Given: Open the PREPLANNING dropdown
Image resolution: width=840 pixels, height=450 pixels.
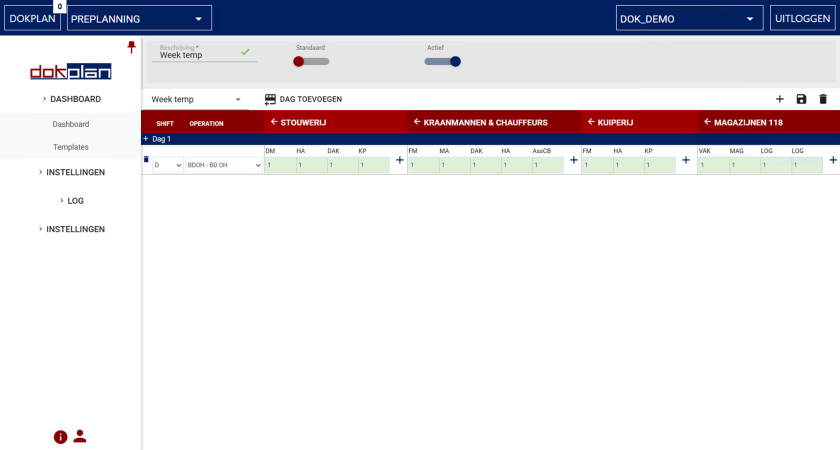Looking at the screenshot, I should 139,19.
